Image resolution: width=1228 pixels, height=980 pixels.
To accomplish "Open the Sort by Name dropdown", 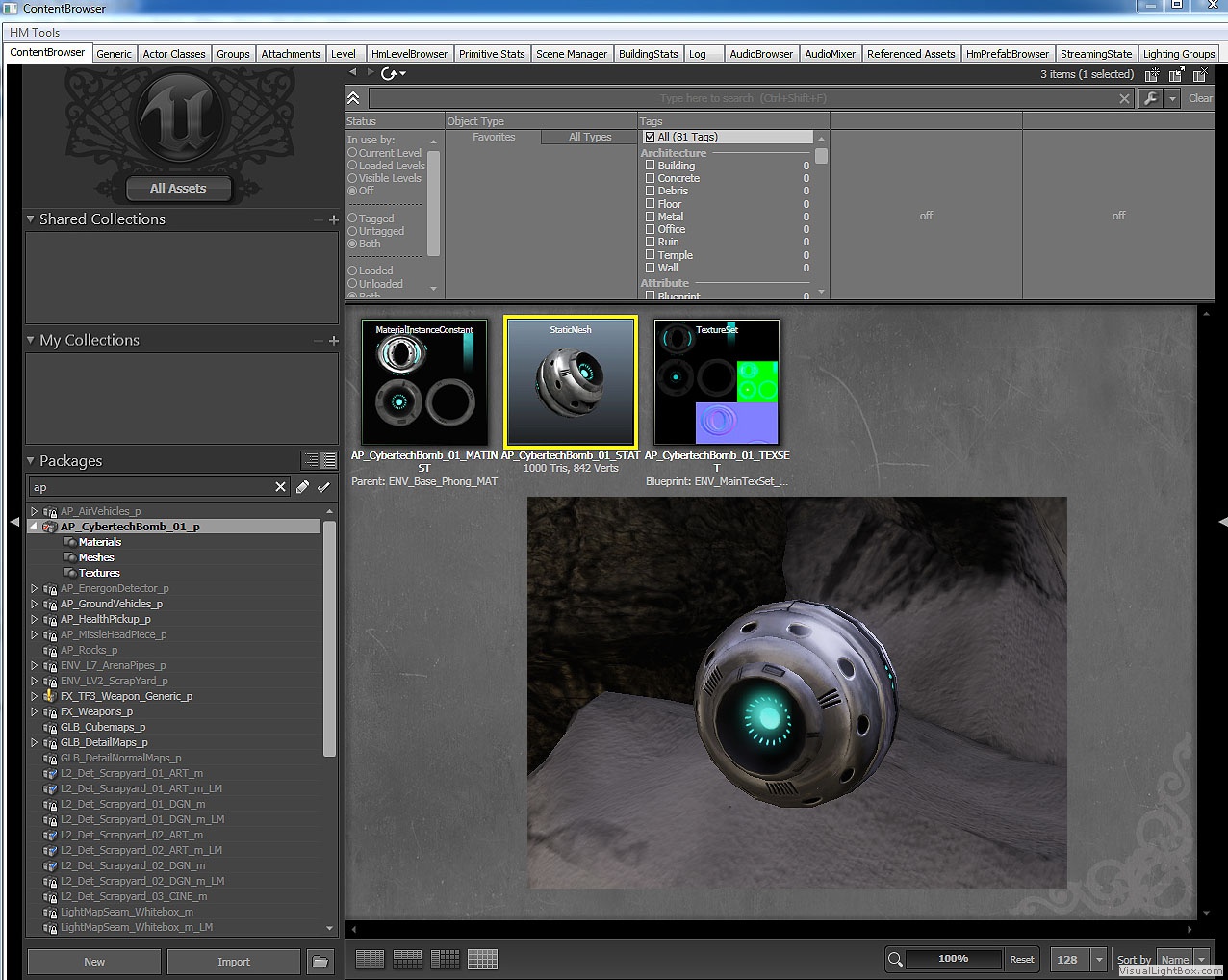I will [1201, 960].
